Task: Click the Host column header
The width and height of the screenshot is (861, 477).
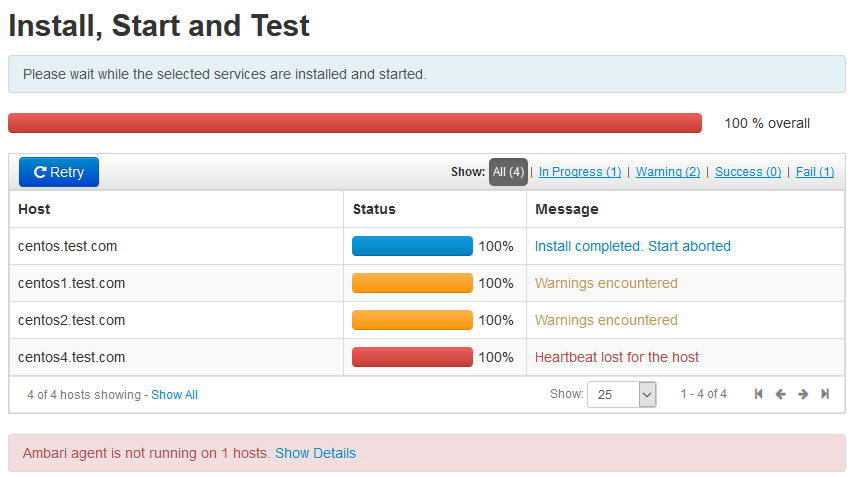Action: click(x=34, y=209)
